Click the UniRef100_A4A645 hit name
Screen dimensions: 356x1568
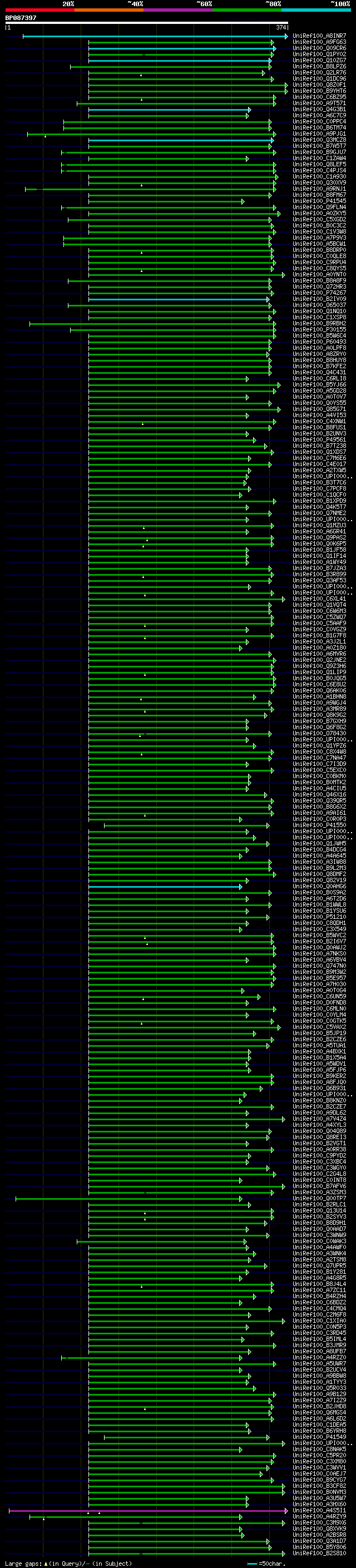tap(319, 856)
